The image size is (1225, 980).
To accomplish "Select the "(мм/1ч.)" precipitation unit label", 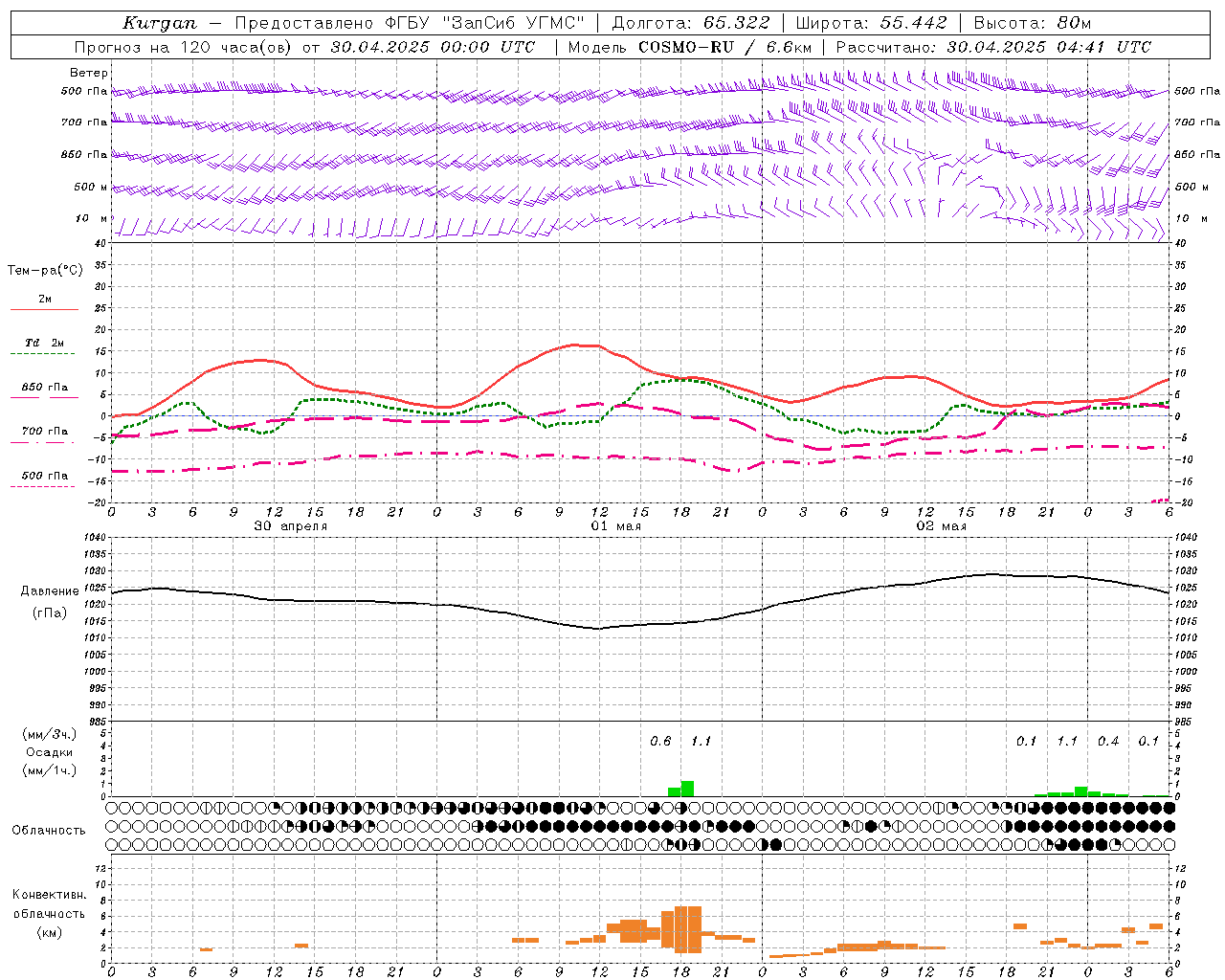I will coord(50,770).
